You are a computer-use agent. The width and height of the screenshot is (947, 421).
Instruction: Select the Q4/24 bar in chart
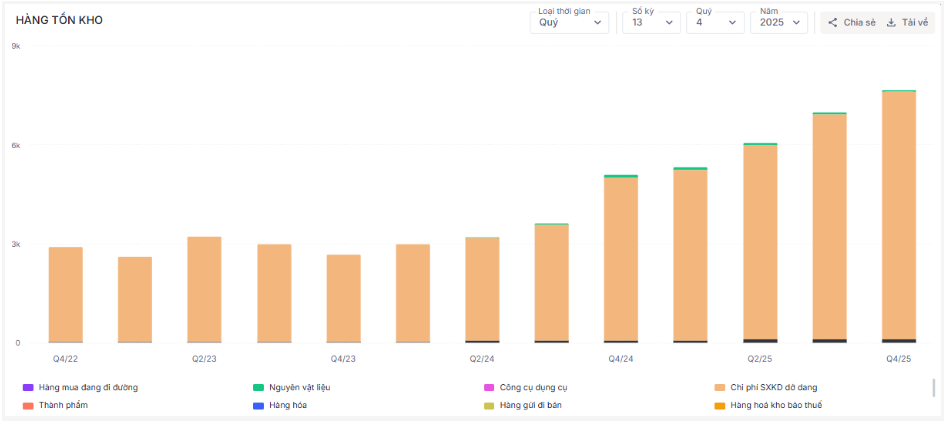click(x=620, y=259)
